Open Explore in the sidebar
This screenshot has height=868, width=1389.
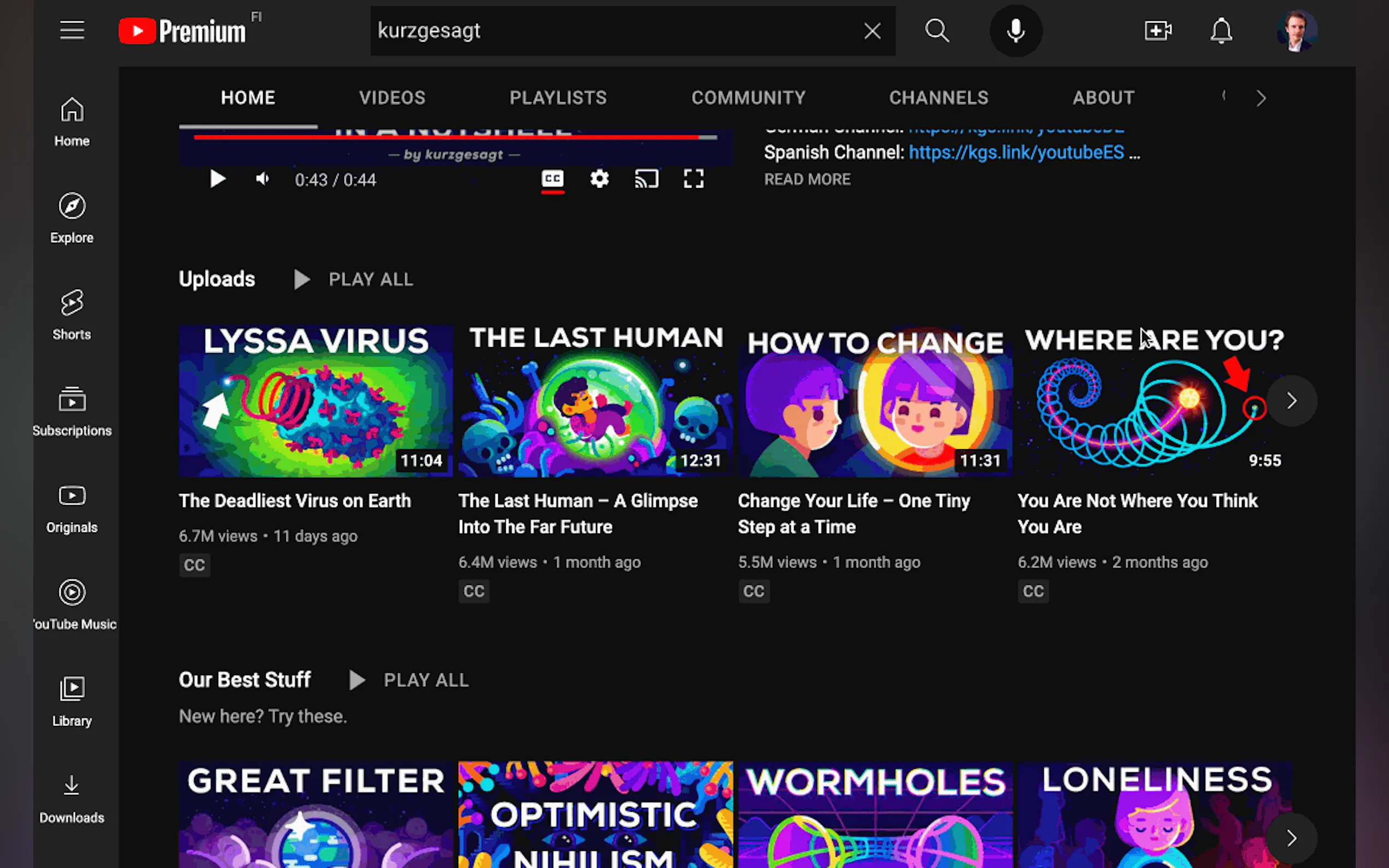pos(72,219)
